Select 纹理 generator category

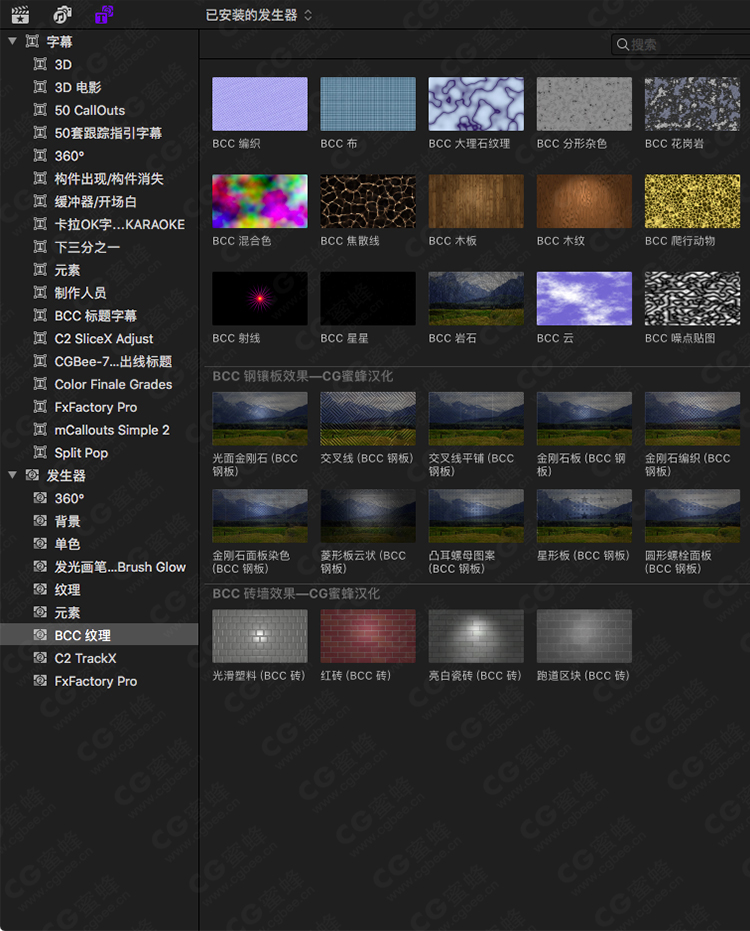click(x=99, y=590)
